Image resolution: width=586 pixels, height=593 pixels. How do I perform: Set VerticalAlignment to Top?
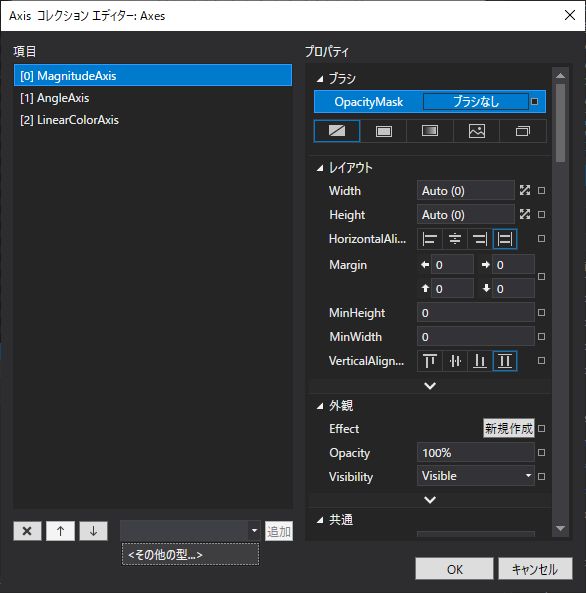click(430, 361)
